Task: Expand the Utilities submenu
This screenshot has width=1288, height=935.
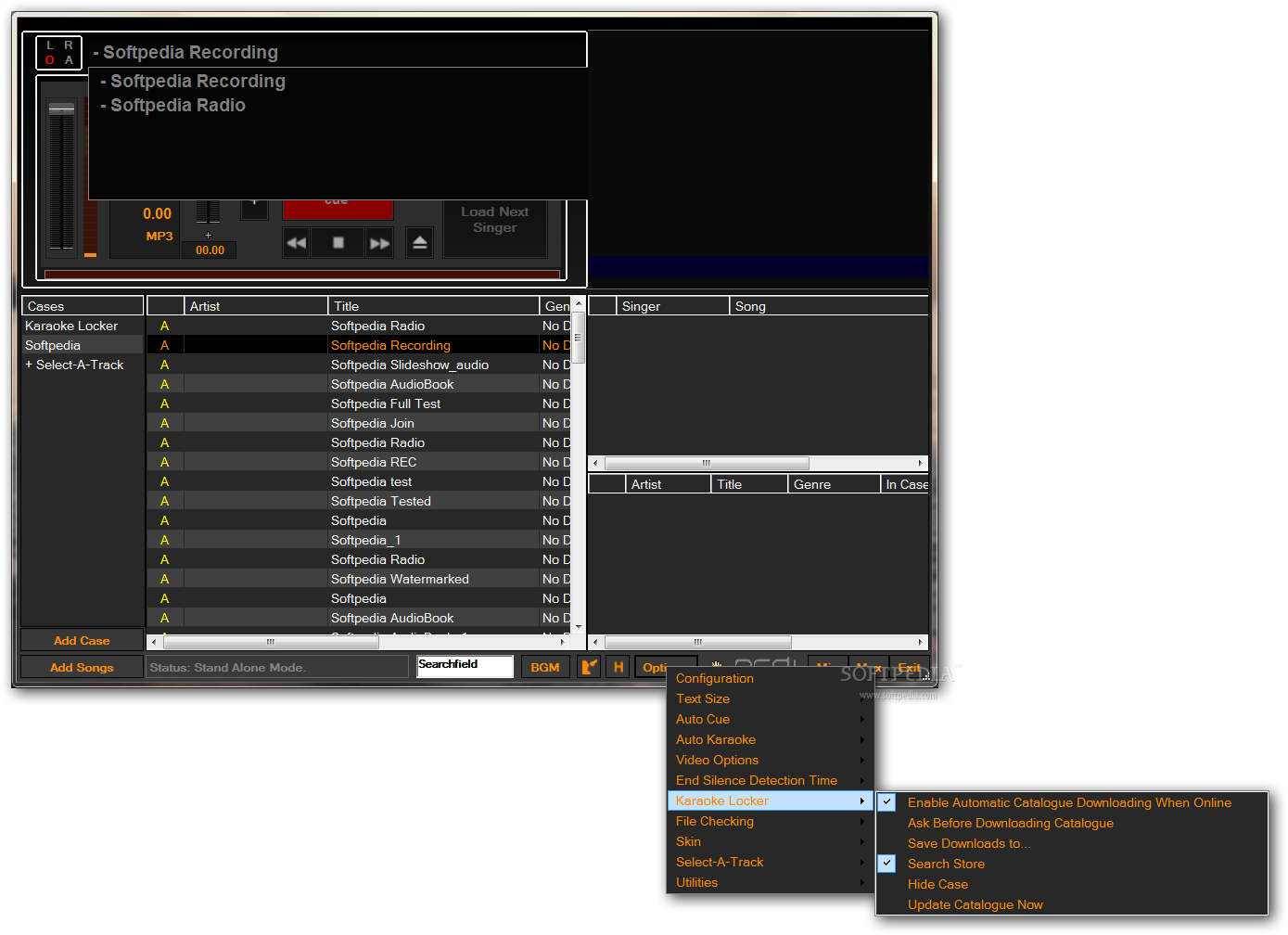Action: click(770, 882)
